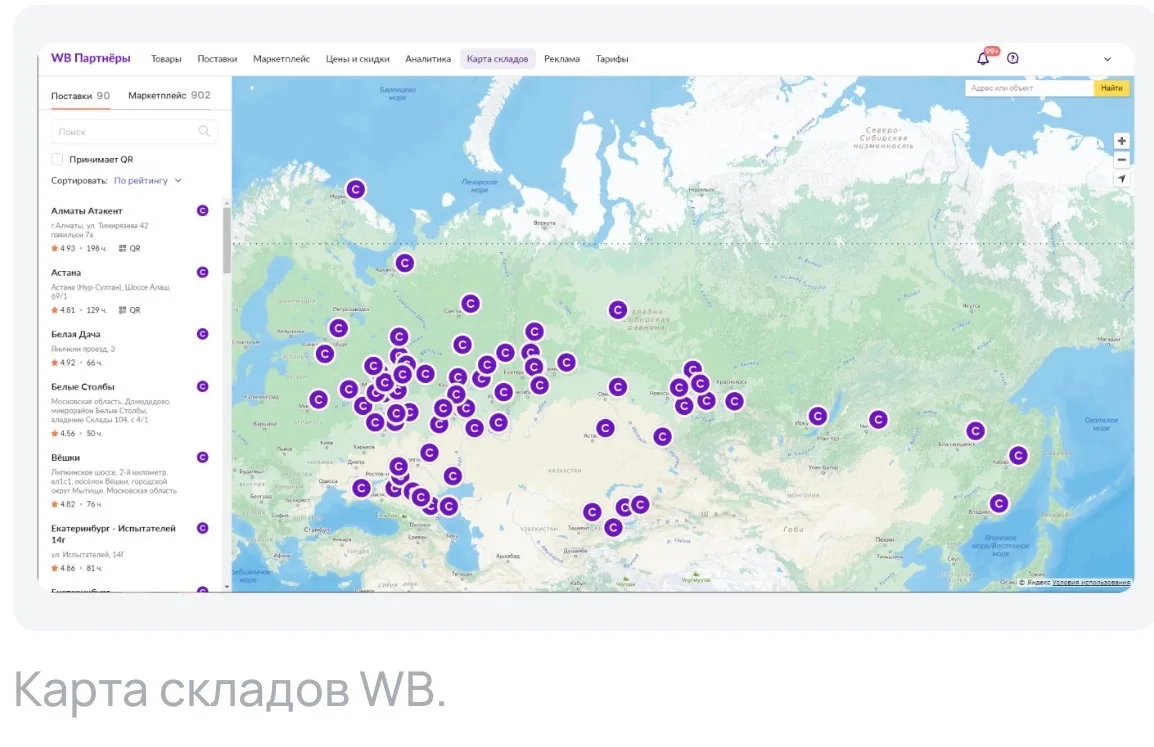This screenshot has height=747, width=1154.
Task: Click the Адрес или объект map input
Action: coord(1029,88)
